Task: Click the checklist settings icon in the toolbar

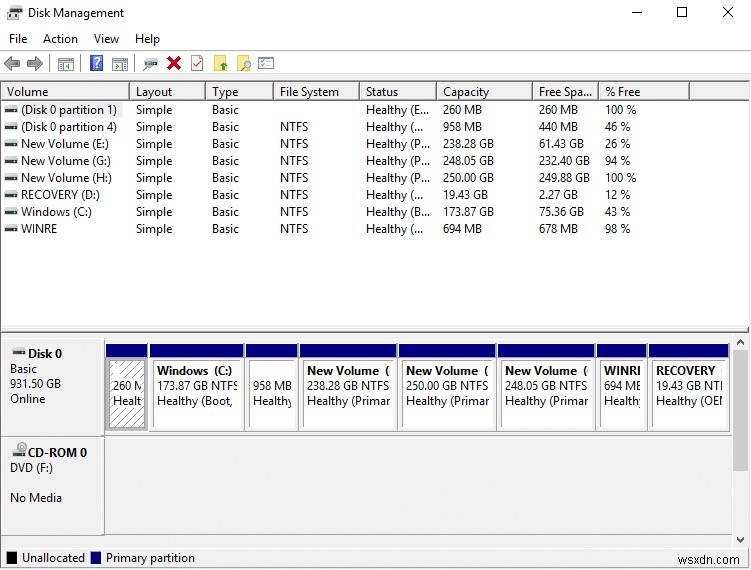Action: pos(266,64)
